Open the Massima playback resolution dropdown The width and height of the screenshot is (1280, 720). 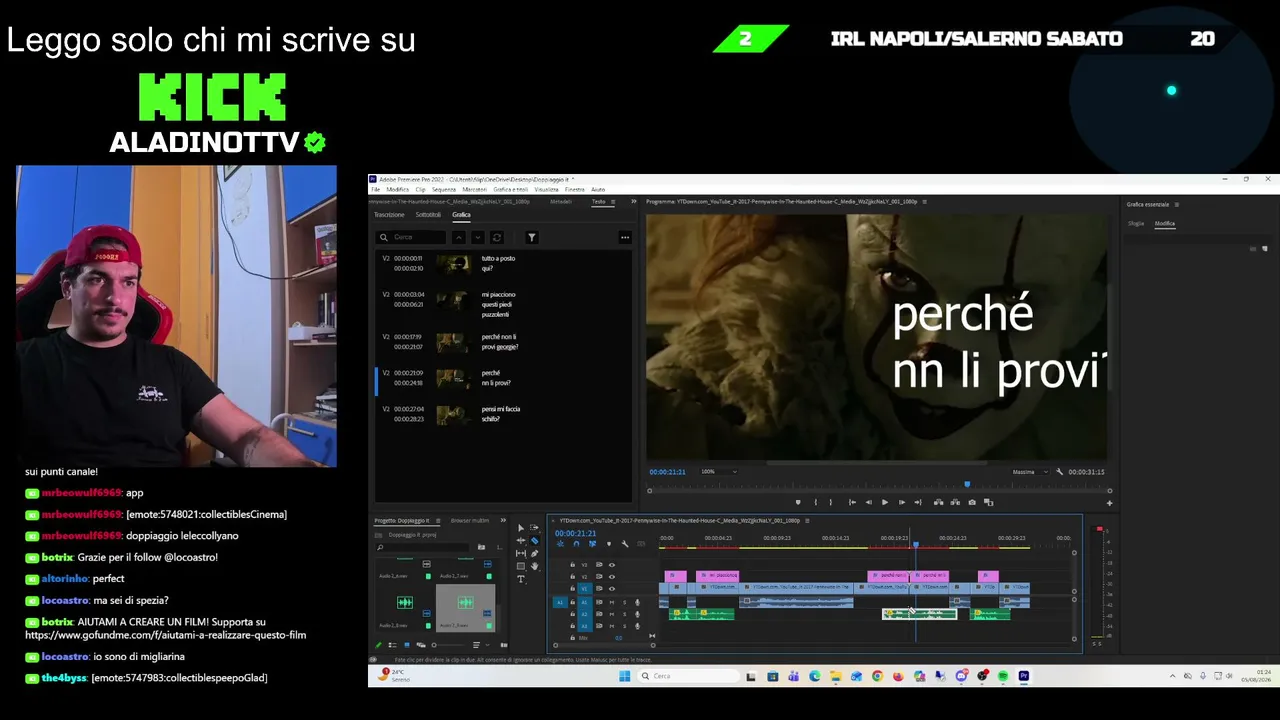coord(1029,472)
